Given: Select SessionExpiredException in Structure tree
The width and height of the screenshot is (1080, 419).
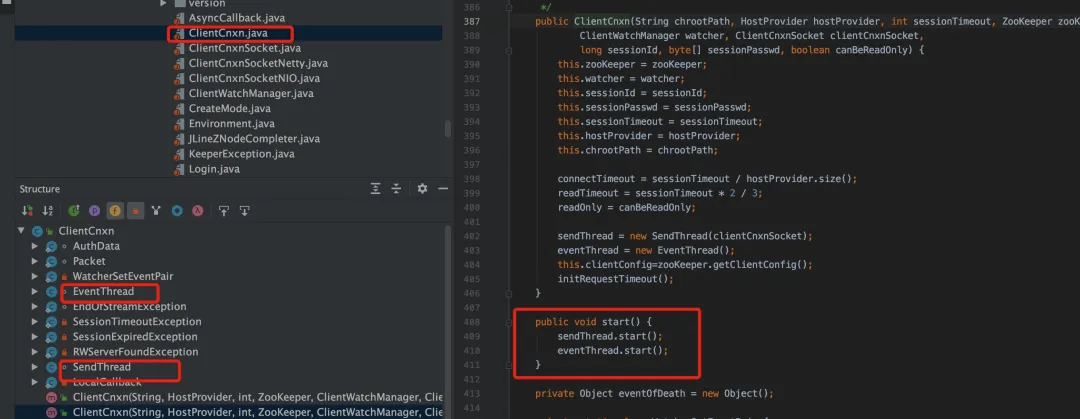Looking at the screenshot, I should click(135, 337).
